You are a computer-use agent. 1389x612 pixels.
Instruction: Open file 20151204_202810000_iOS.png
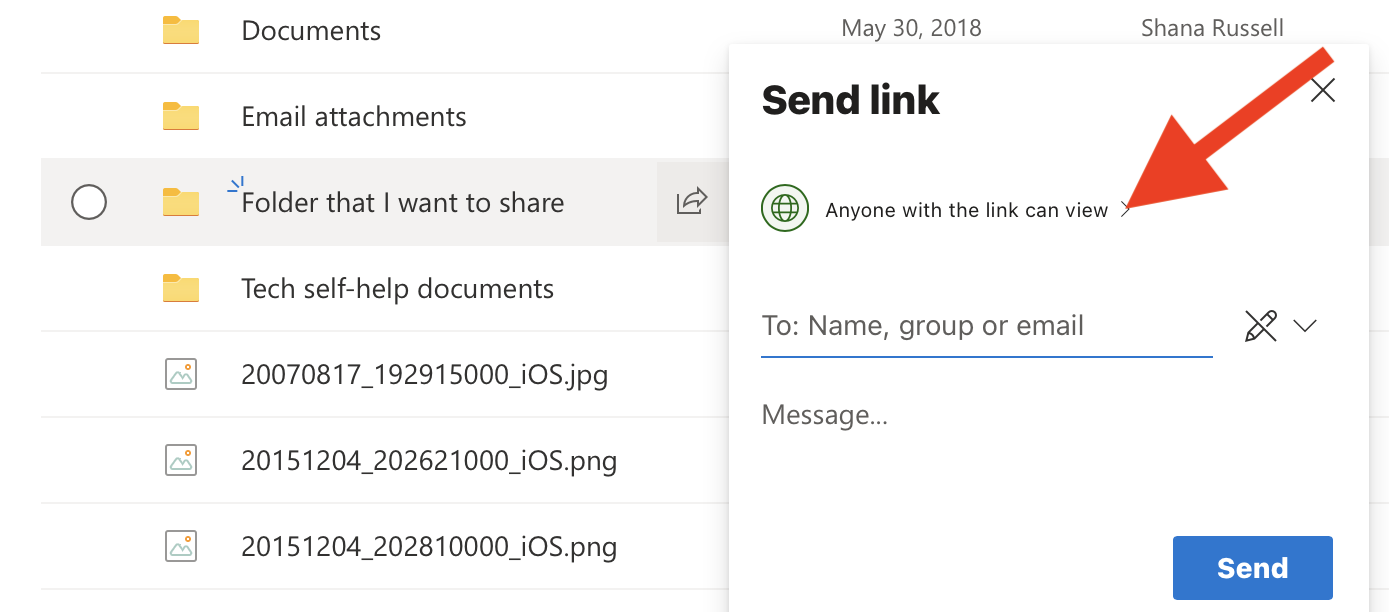pyautogui.click(x=429, y=547)
